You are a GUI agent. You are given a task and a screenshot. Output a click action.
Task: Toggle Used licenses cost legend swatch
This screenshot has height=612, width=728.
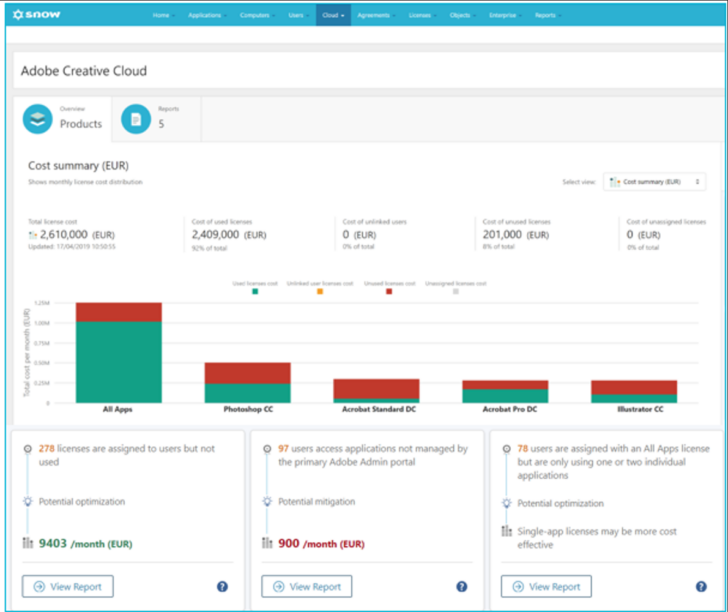point(255,292)
